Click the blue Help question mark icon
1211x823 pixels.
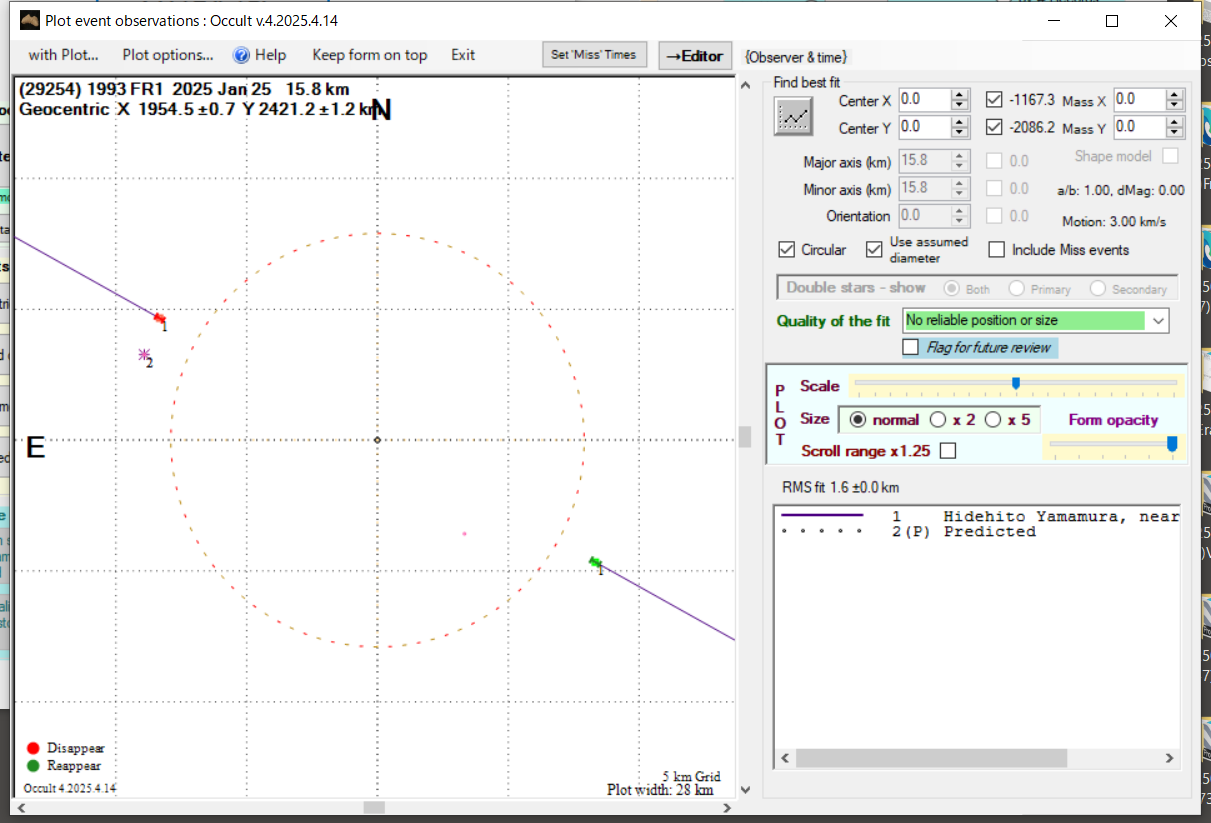point(241,55)
